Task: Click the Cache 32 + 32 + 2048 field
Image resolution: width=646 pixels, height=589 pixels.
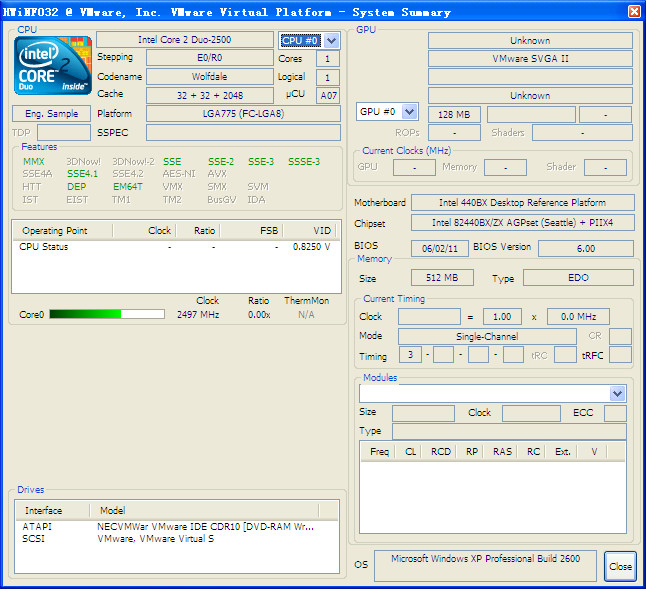Action: [x=210, y=96]
